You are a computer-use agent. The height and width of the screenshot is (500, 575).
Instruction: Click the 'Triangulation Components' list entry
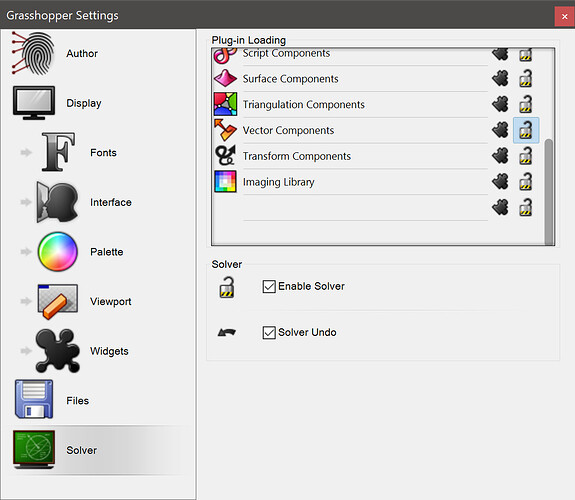pos(304,105)
